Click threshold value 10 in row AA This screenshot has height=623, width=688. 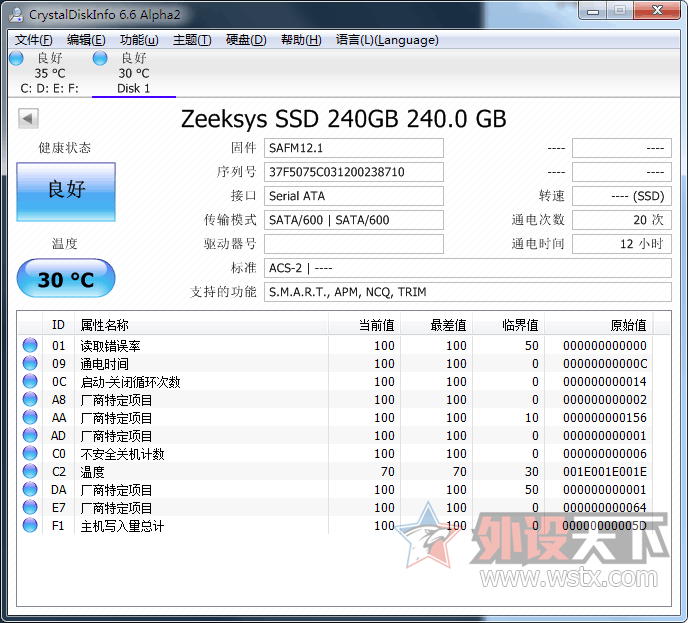tap(532, 418)
